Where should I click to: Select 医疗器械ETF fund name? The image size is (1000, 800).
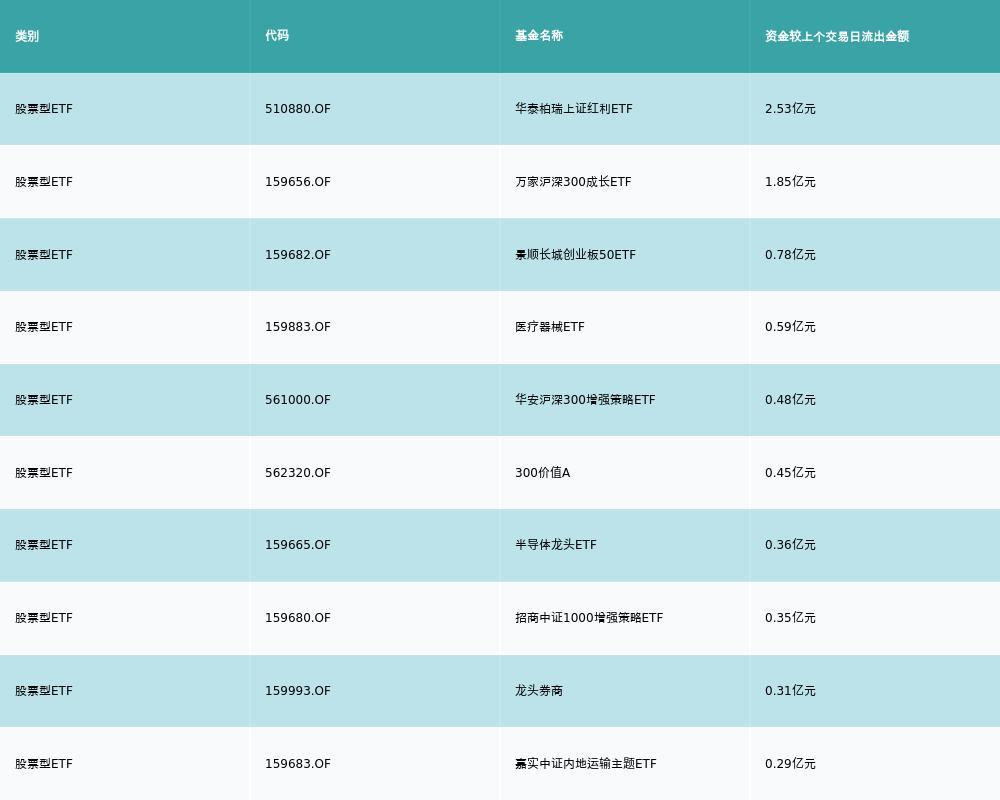[x=550, y=327]
